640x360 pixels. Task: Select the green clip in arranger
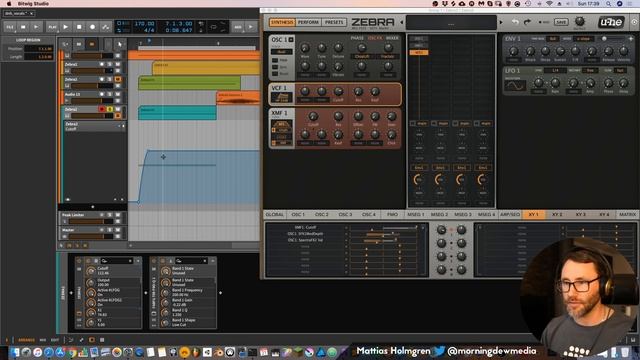[x=189, y=83]
